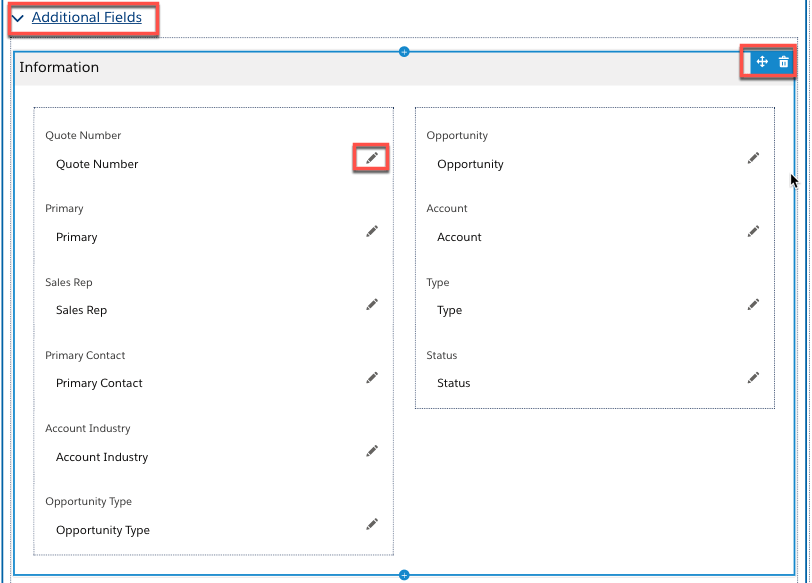Add a section below using bottom plus button

tap(404, 575)
